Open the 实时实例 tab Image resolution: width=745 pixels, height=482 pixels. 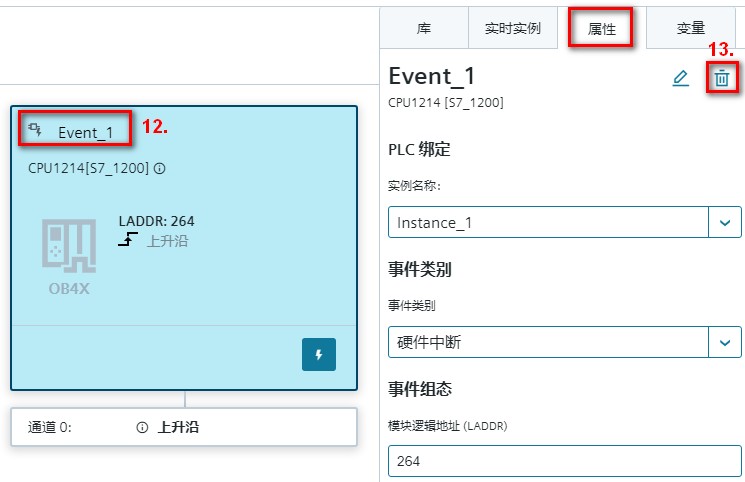pyautogui.click(x=512, y=29)
